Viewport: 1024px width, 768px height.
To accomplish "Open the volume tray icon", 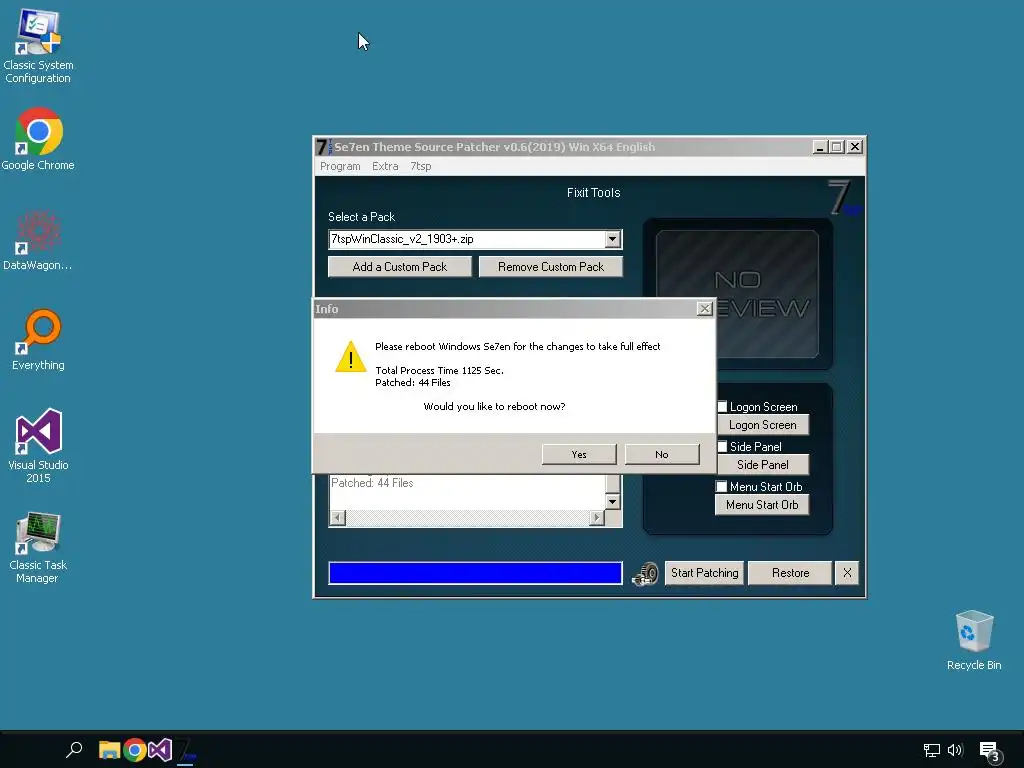I will point(955,750).
